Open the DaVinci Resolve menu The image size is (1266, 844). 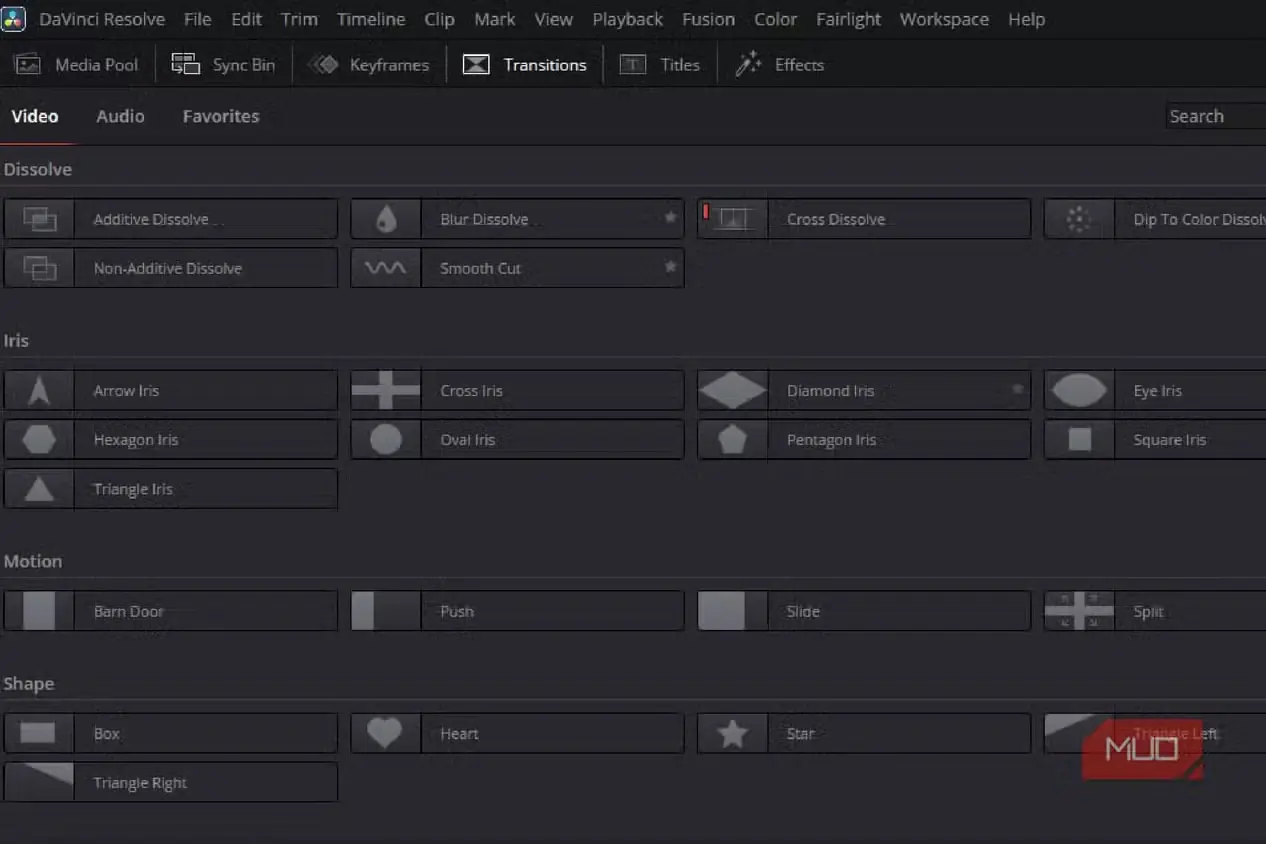(x=100, y=19)
